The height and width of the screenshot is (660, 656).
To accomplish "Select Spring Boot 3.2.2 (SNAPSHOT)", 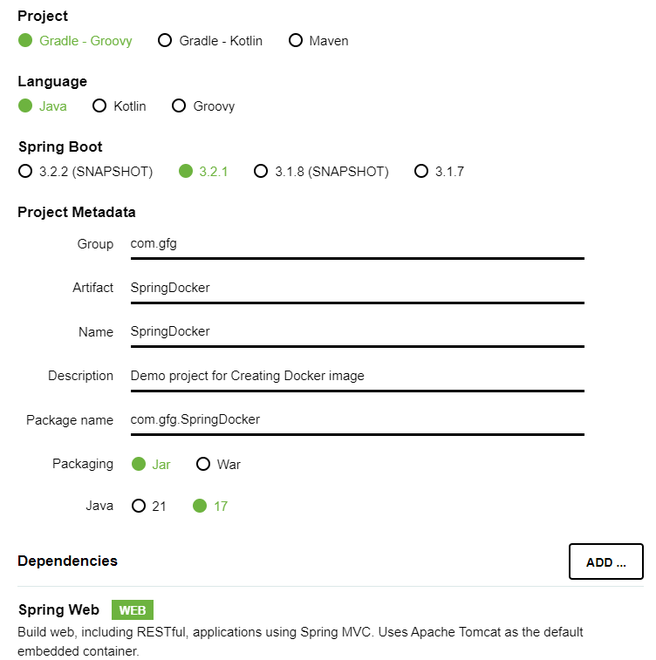I will (26, 171).
